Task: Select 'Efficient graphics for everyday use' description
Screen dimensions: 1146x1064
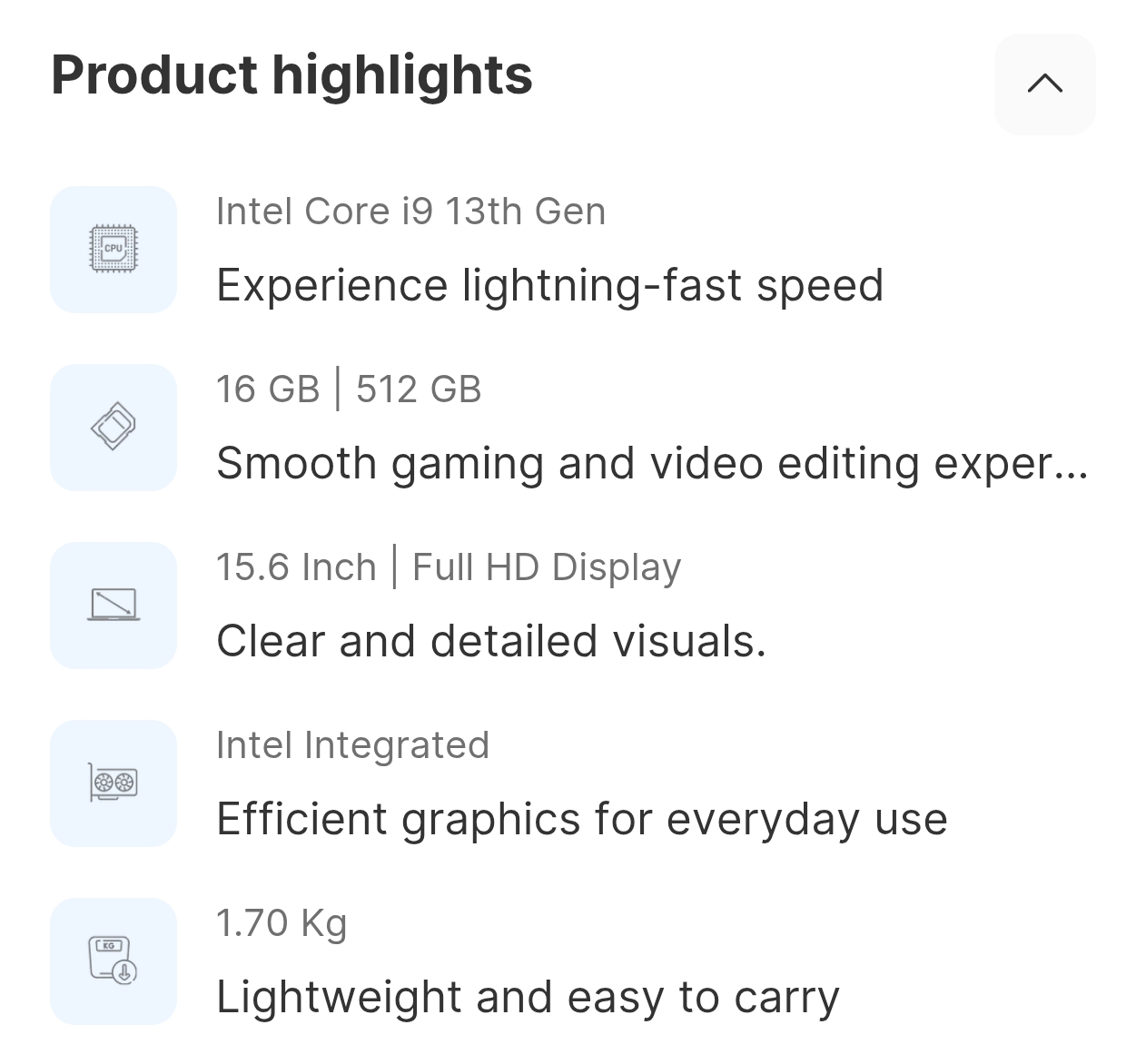Action: pos(582,819)
